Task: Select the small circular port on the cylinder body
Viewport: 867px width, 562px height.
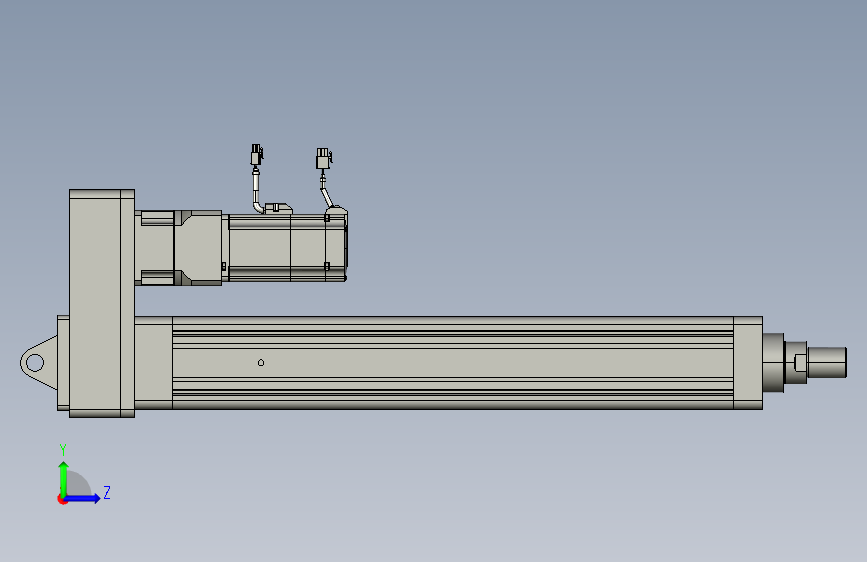Action: click(x=261, y=363)
